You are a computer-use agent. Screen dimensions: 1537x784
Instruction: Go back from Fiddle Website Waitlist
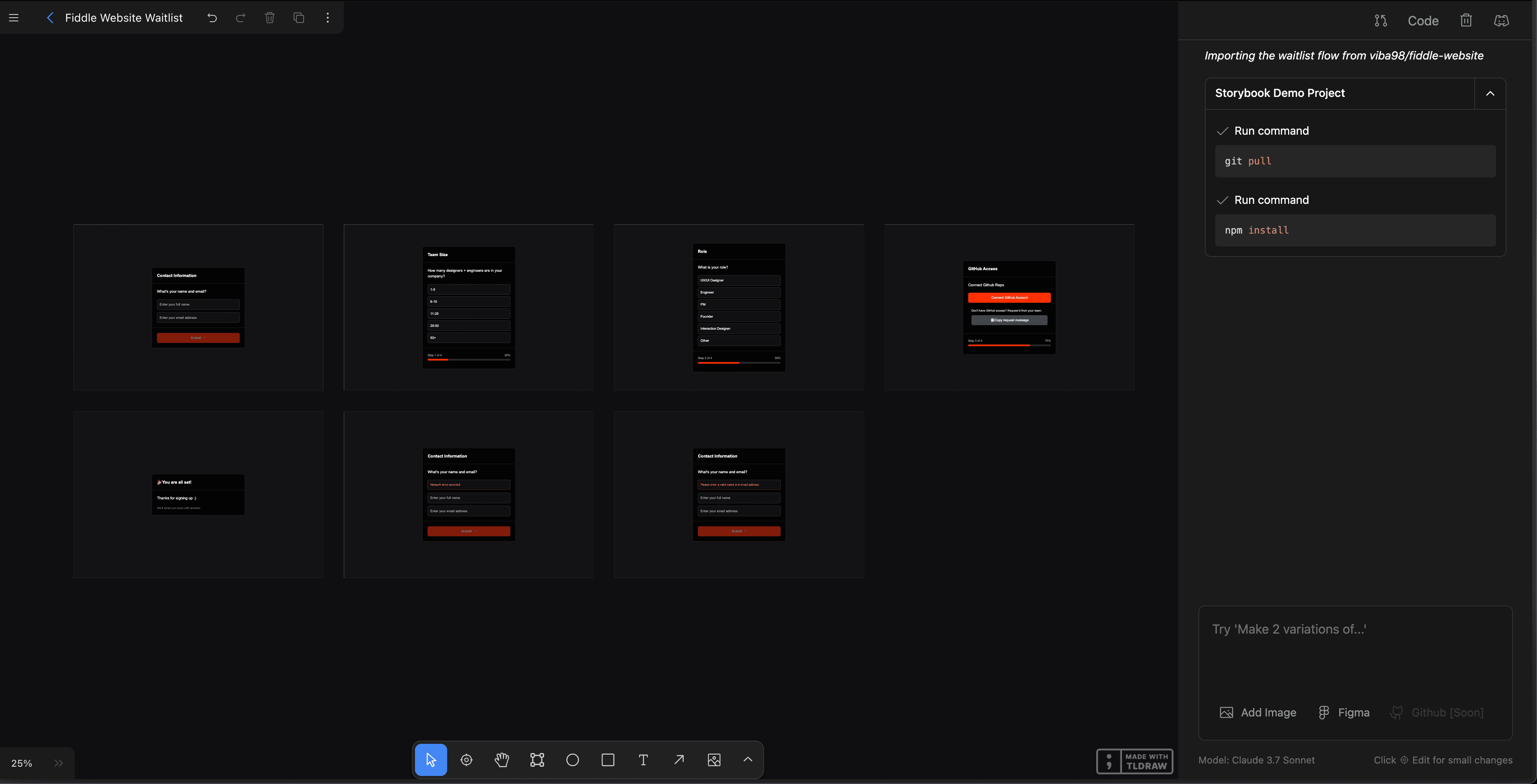pyautogui.click(x=50, y=18)
